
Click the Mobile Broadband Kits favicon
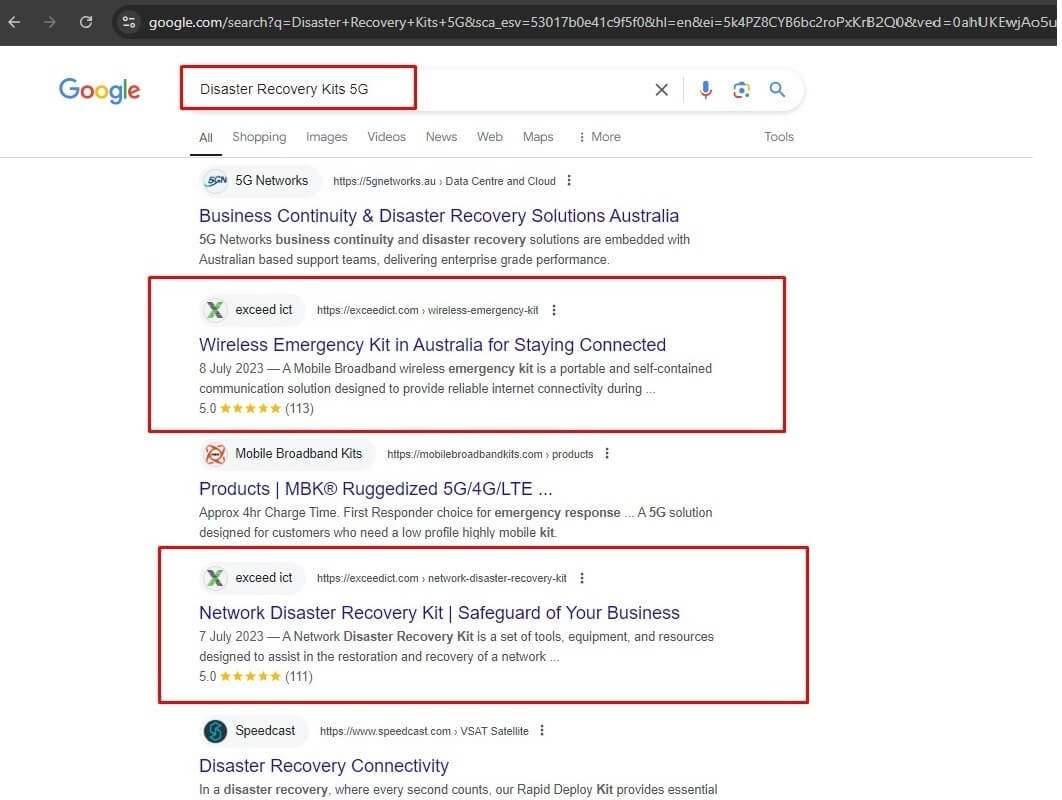click(x=215, y=454)
